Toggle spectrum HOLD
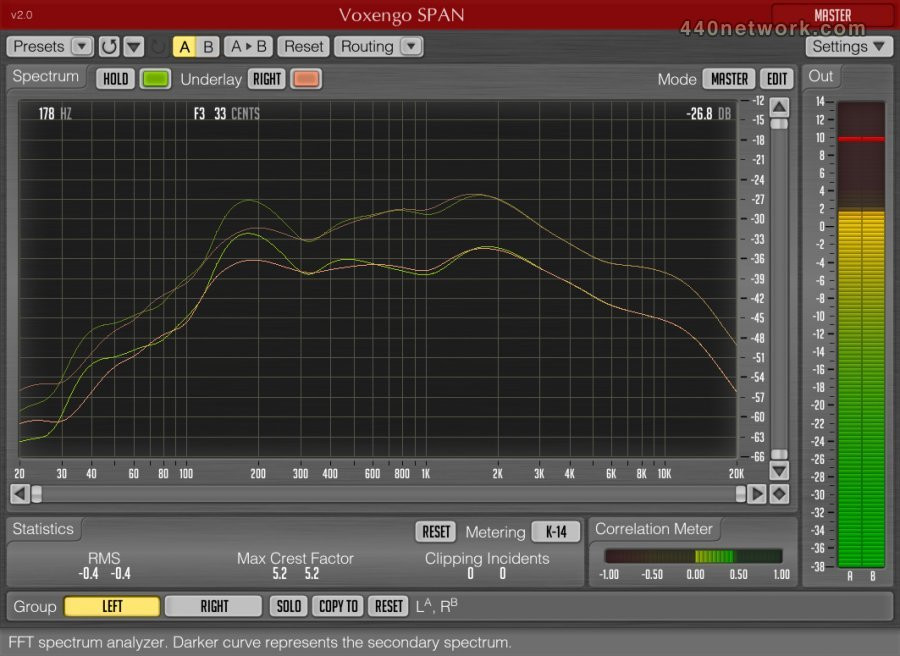900x656 pixels. 115,79
